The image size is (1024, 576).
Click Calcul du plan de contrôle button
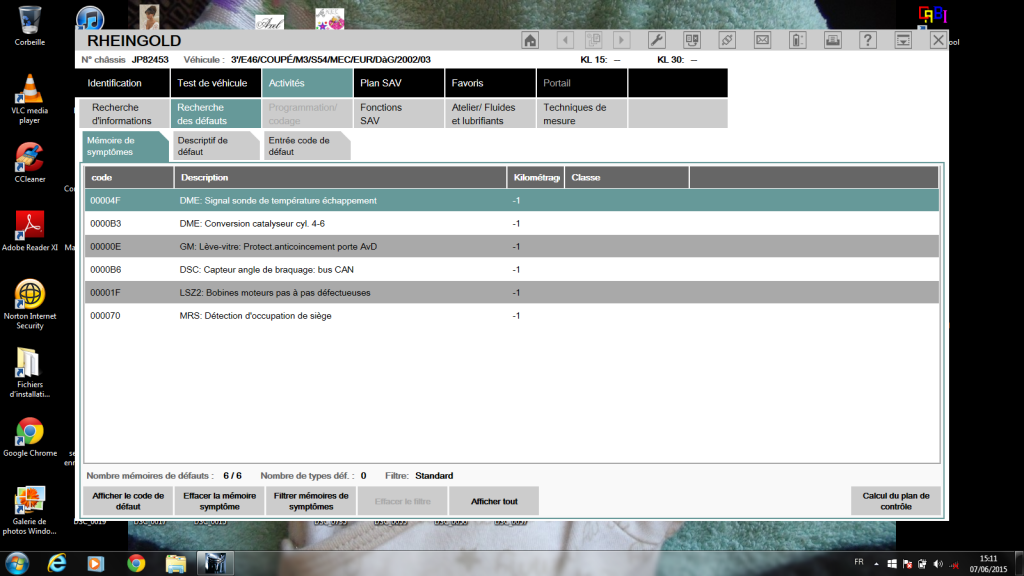895,501
